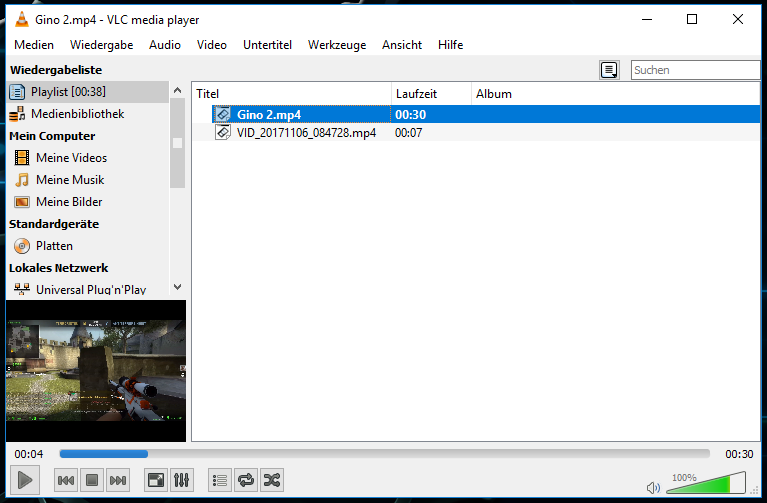767x503 pixels.
Task: Open the Untertitel menu
Action: click(267, 45)
